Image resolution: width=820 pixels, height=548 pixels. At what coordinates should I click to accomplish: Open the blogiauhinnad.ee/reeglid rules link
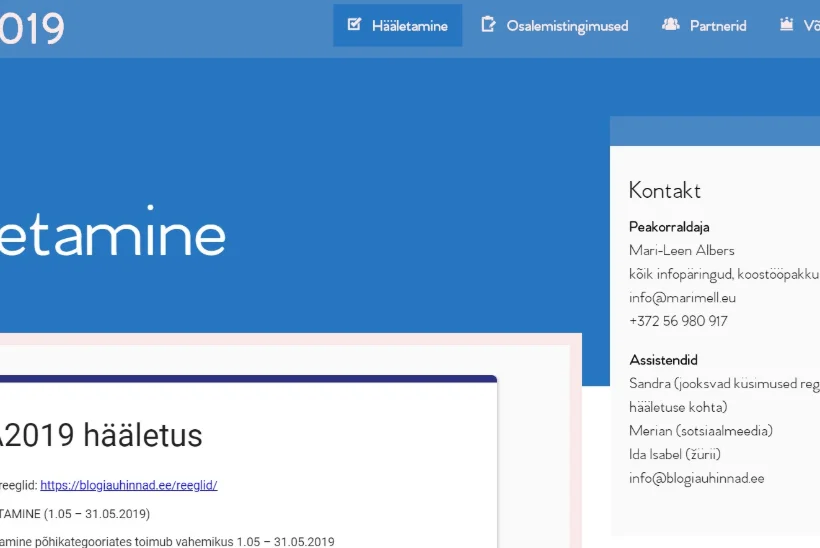coord(128,485)
